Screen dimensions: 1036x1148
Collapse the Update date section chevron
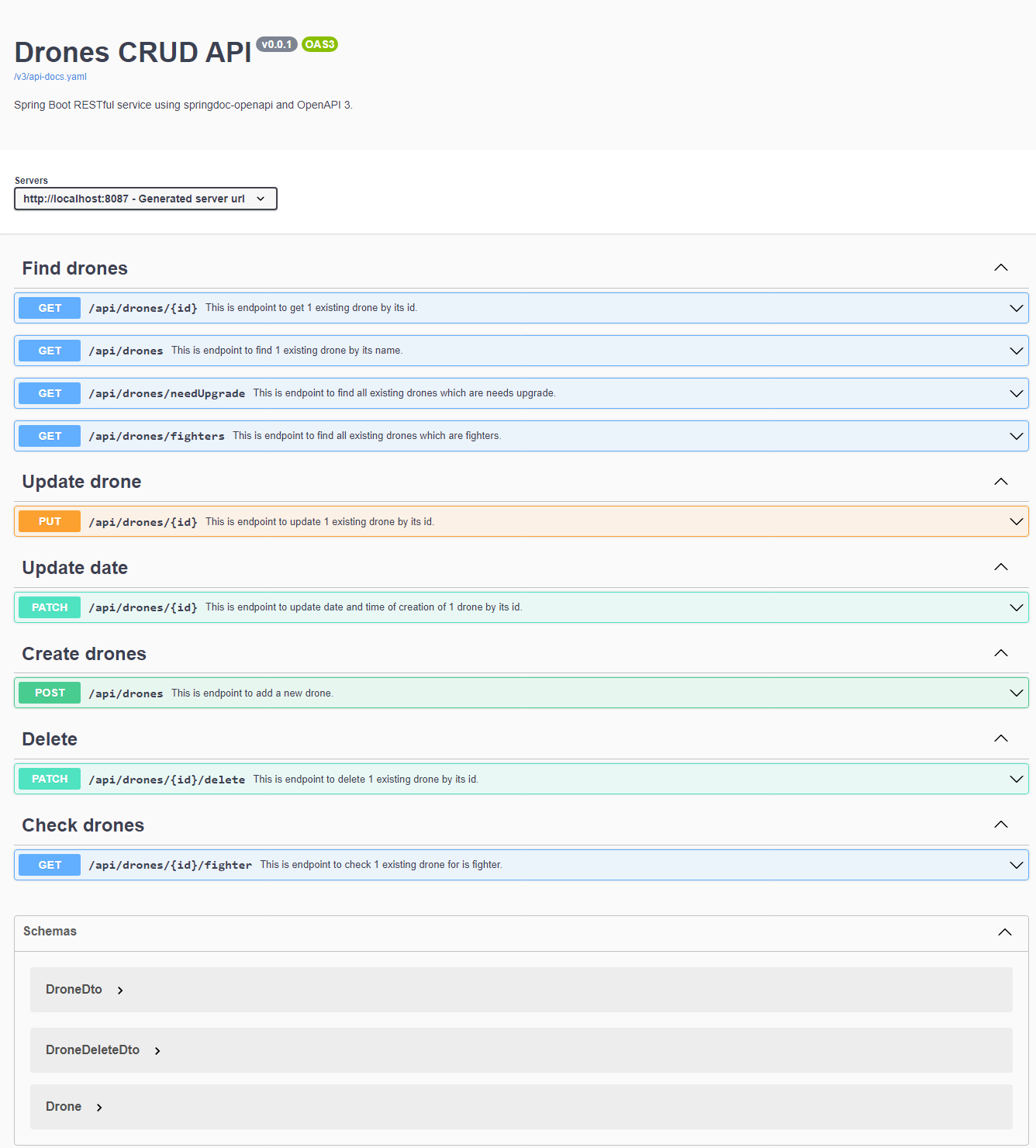pos(1001,567)
